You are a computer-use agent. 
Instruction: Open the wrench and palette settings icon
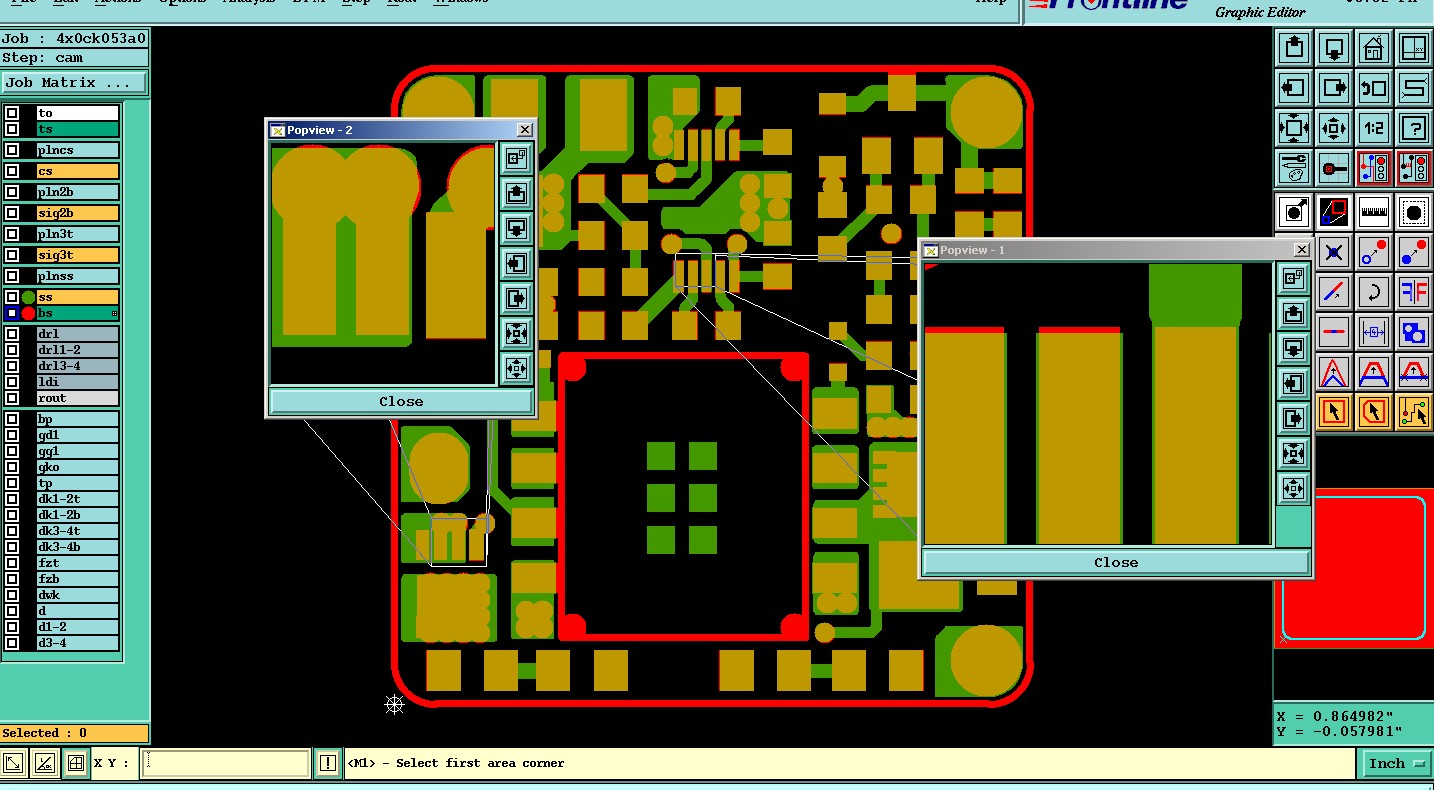1294,168
